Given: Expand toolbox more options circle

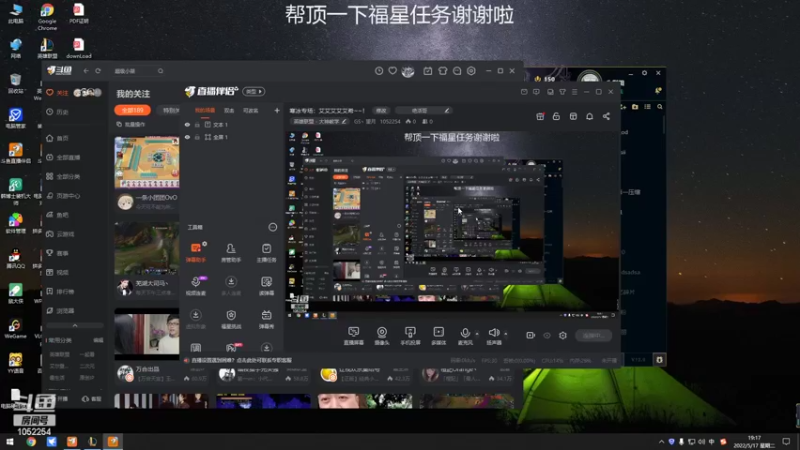Looking at the screenshot, I should click(x=272, y=227).
